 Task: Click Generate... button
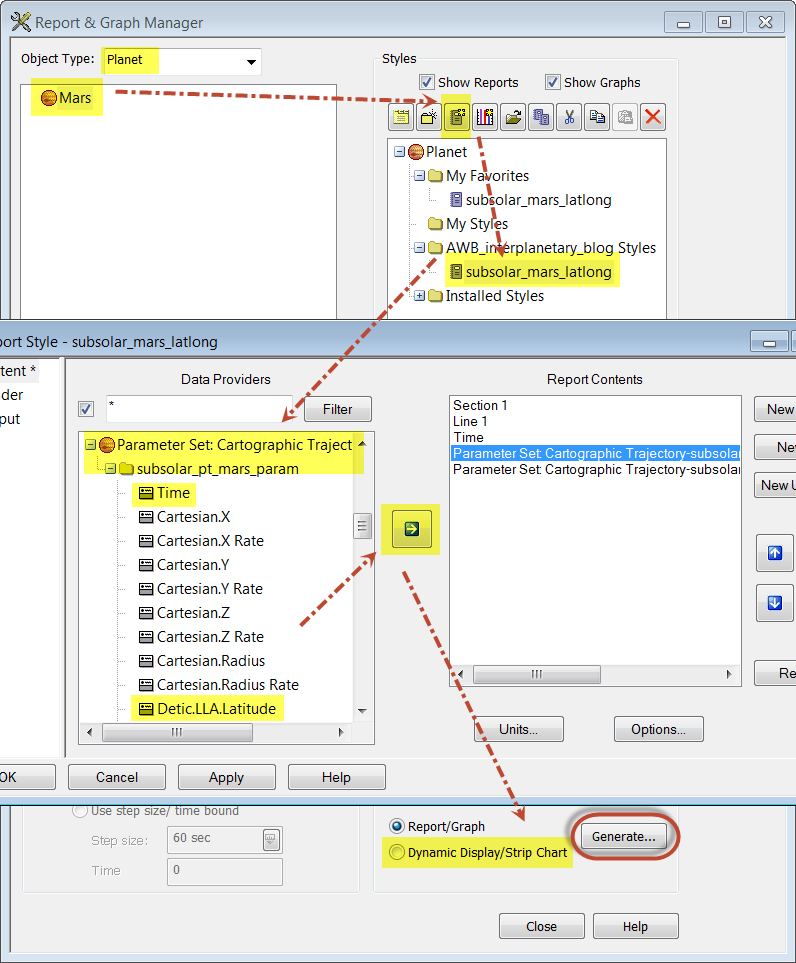point(624,836)
